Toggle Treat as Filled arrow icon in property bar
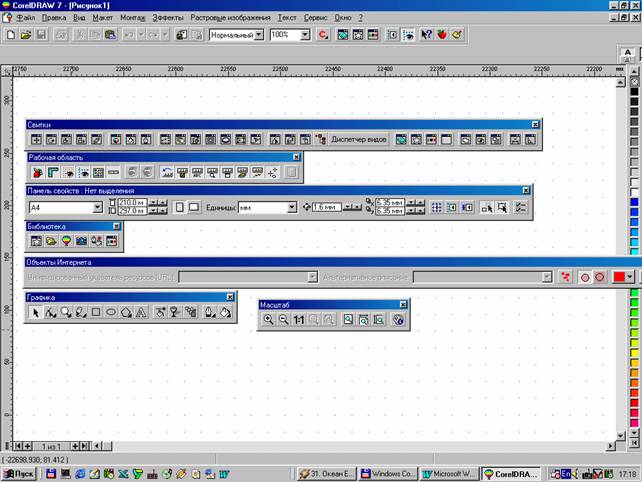Viewport: 642px width, 482px height. [502, 207]
